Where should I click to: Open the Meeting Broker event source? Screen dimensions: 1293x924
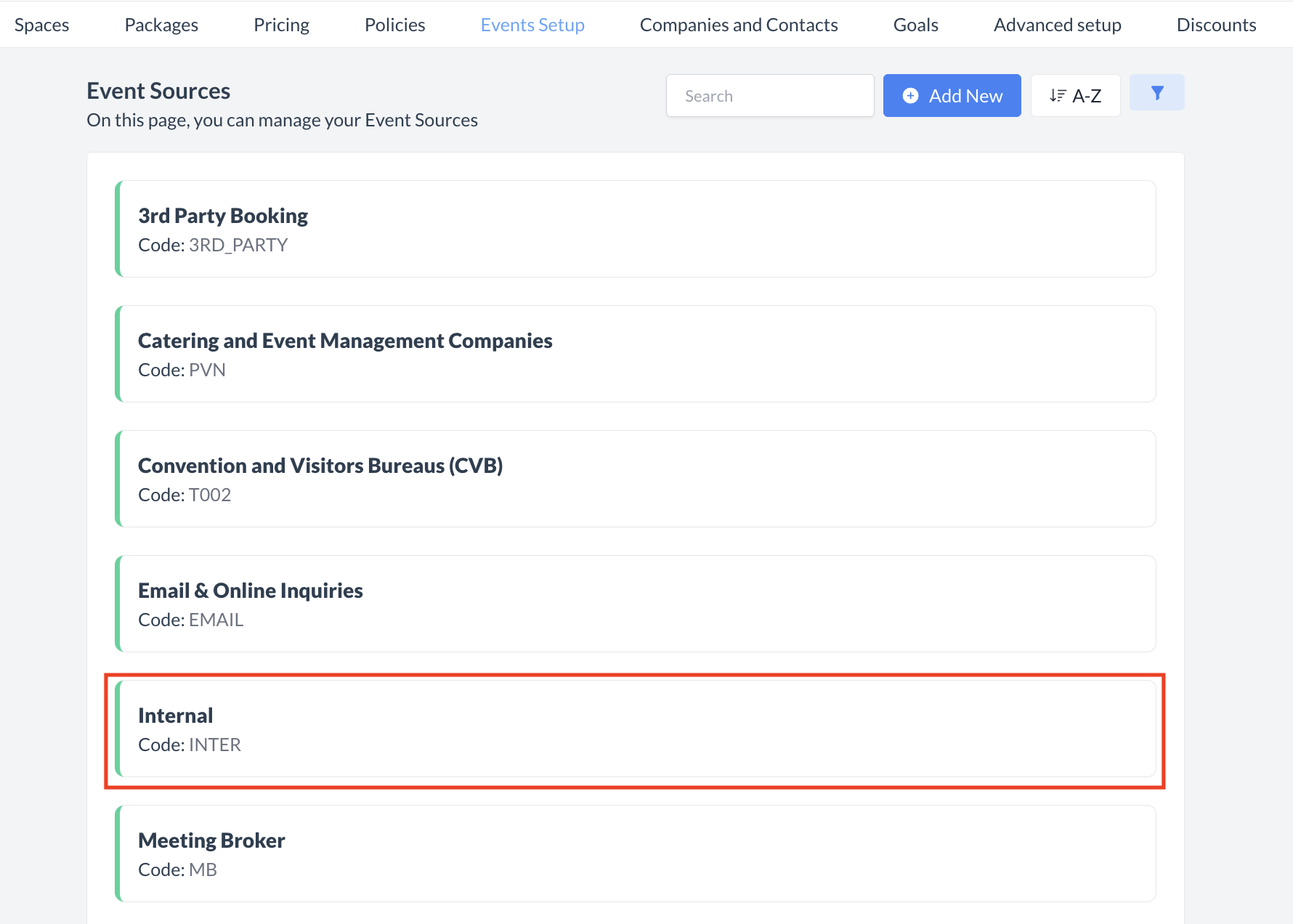(x=636, y=854)
